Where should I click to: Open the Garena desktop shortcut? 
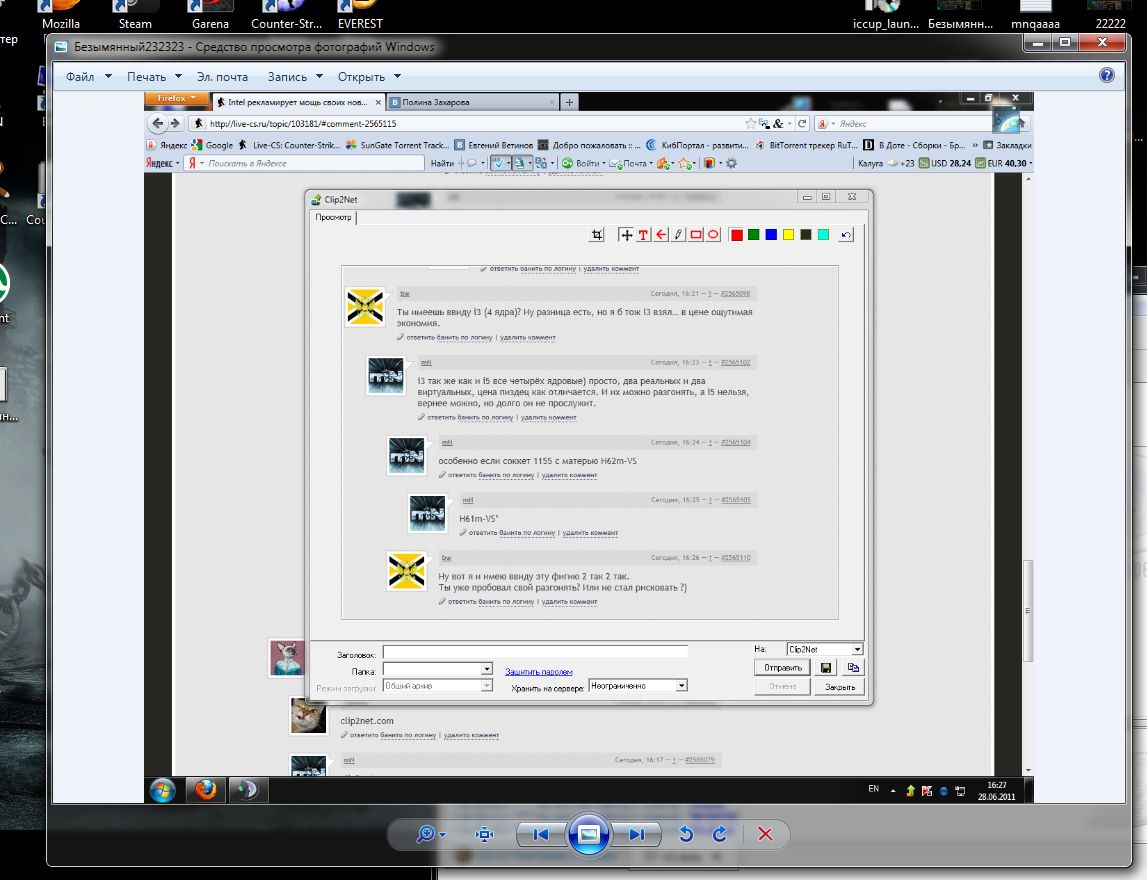pos(210,15)
